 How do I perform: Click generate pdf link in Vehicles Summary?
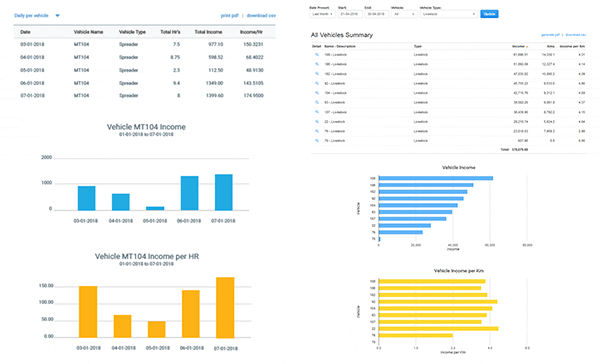(x=550, y=35)
